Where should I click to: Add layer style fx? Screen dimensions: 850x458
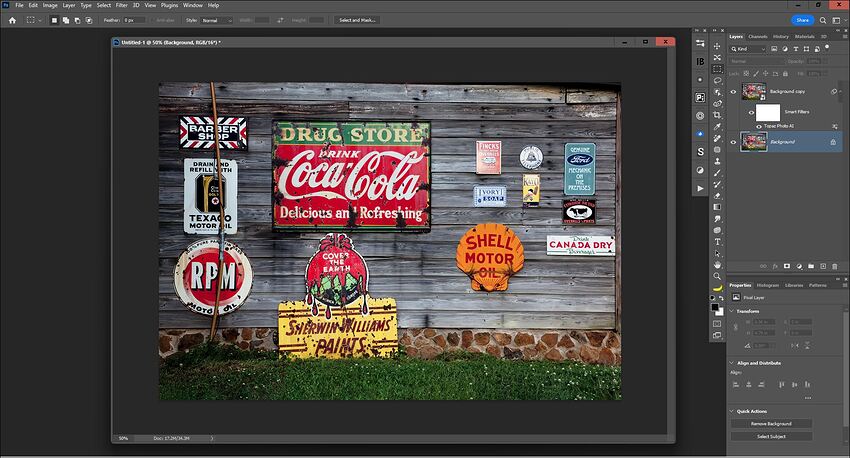pyautogui.click(x=775, y=266)
